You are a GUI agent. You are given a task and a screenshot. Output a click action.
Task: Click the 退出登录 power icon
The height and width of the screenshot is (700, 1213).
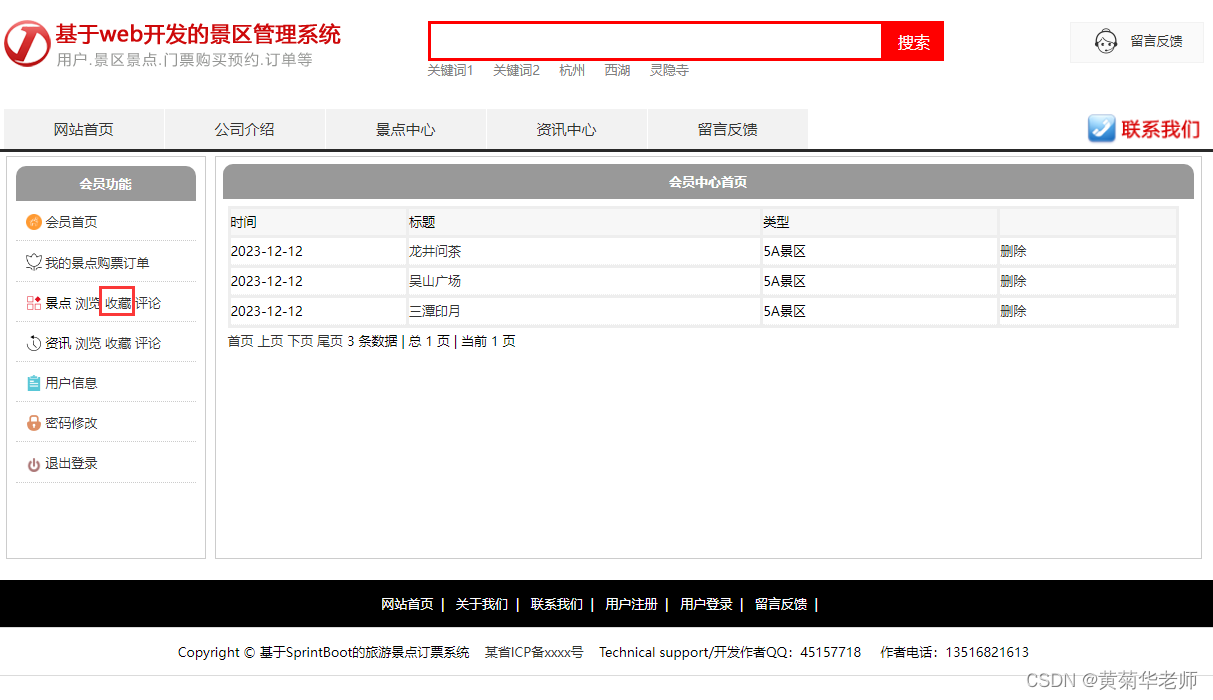pos(33,464)
